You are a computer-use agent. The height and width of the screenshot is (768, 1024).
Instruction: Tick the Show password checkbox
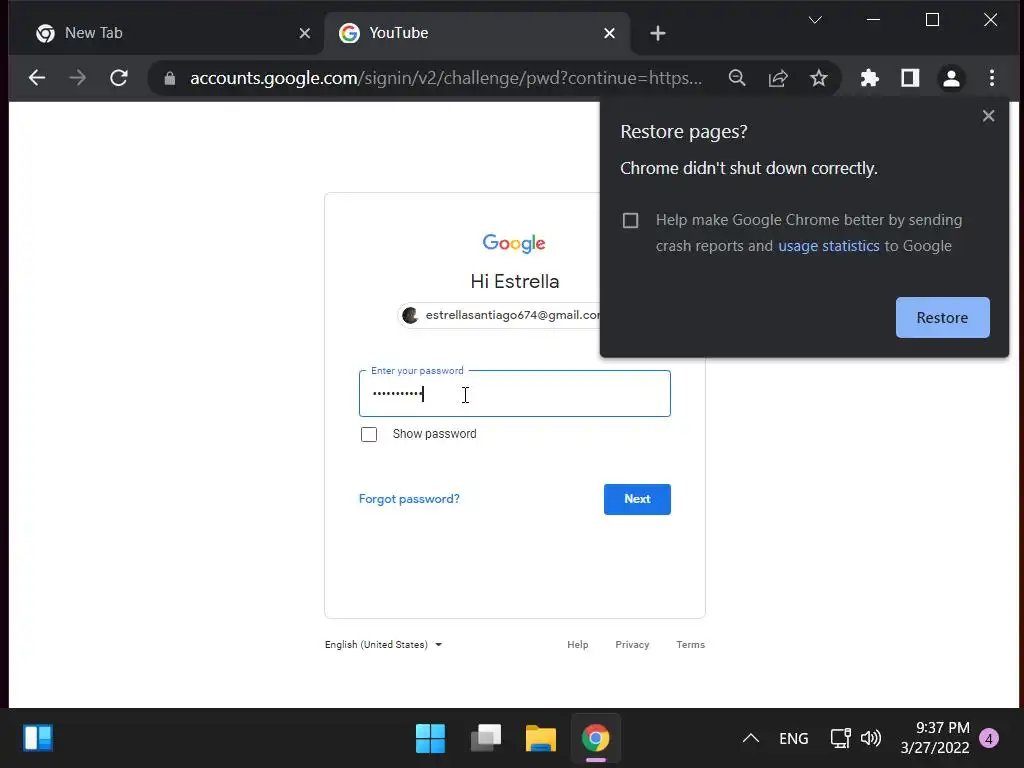click(369, 434)
